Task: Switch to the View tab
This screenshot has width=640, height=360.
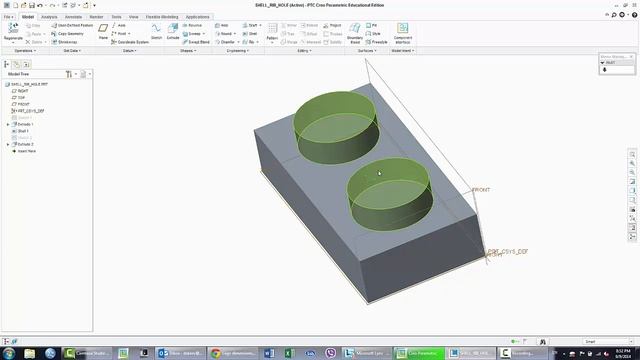Action: (x=133, y=17)
